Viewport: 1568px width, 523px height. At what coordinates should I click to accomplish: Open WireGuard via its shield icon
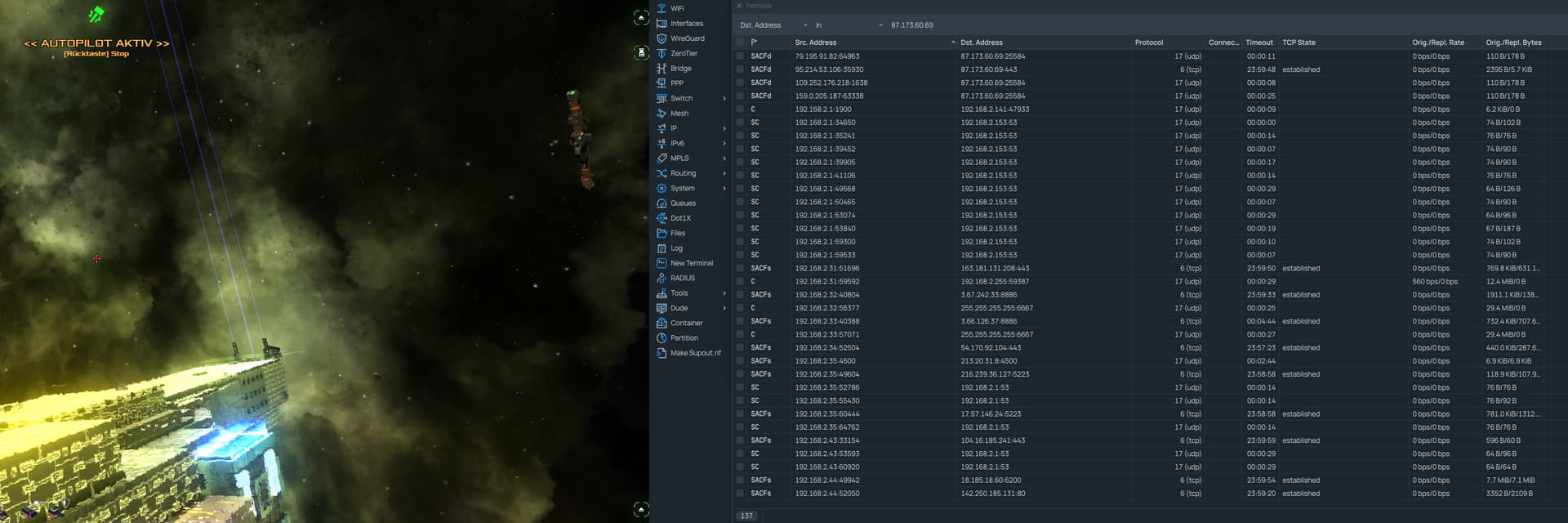(661, 38)
